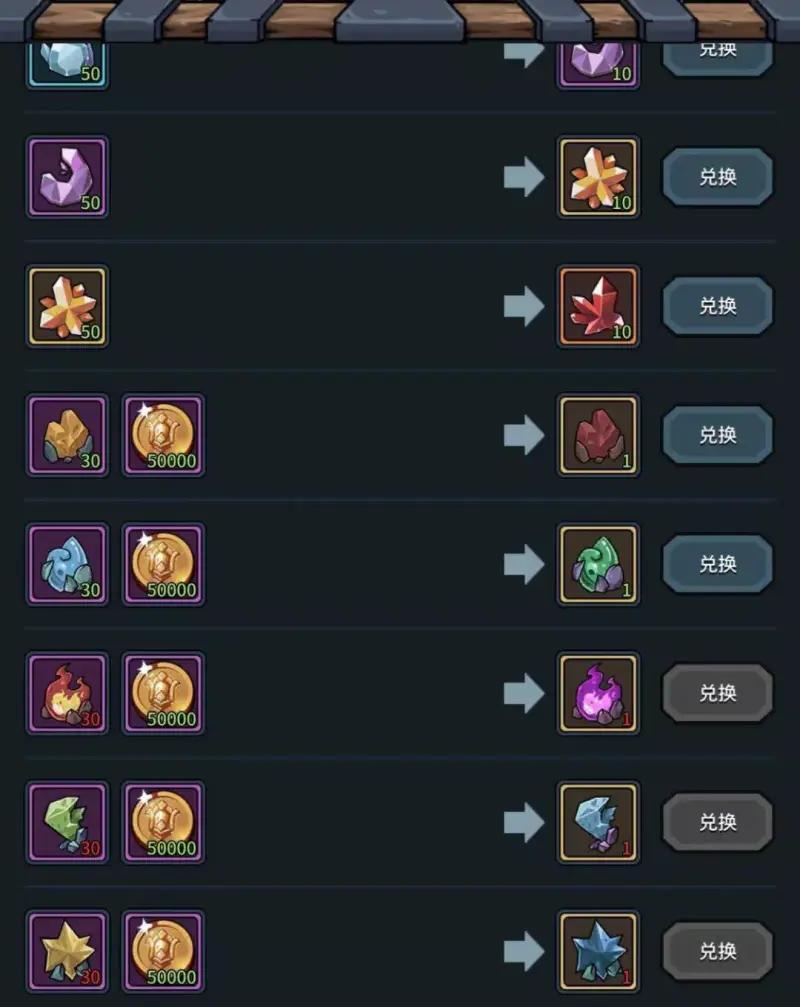Exchange for the dark red ore
The width and height of the screenshot is (800, 1007).
(717, 435)
